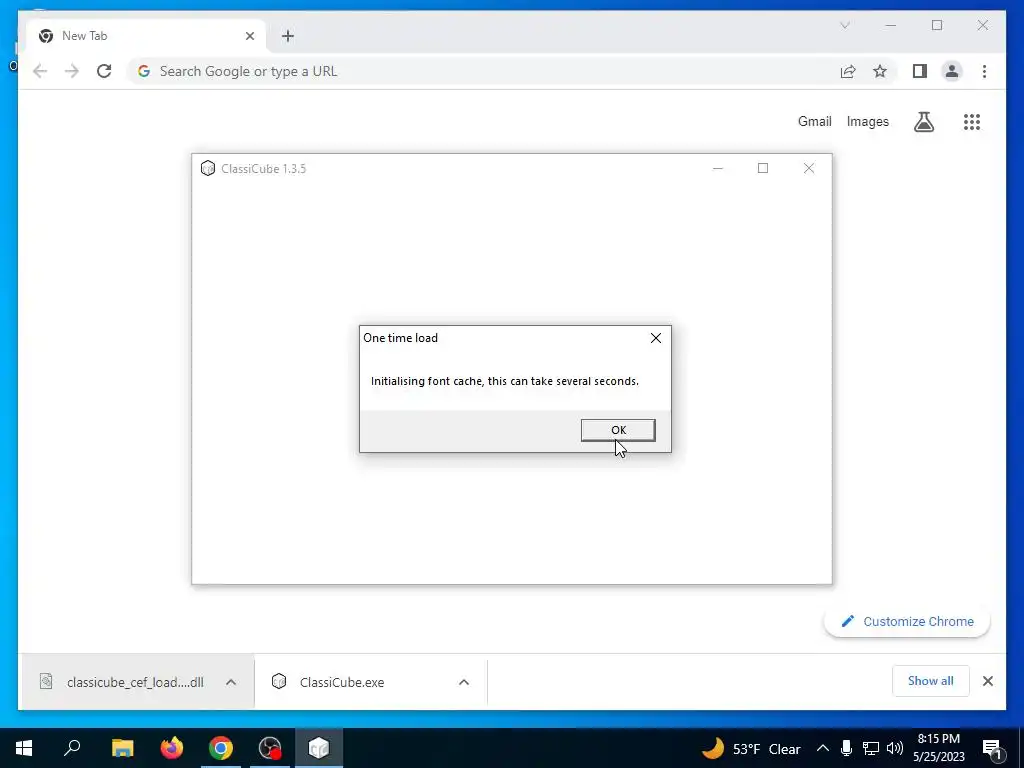Open the Gmail link

click(x=814, y=121)
